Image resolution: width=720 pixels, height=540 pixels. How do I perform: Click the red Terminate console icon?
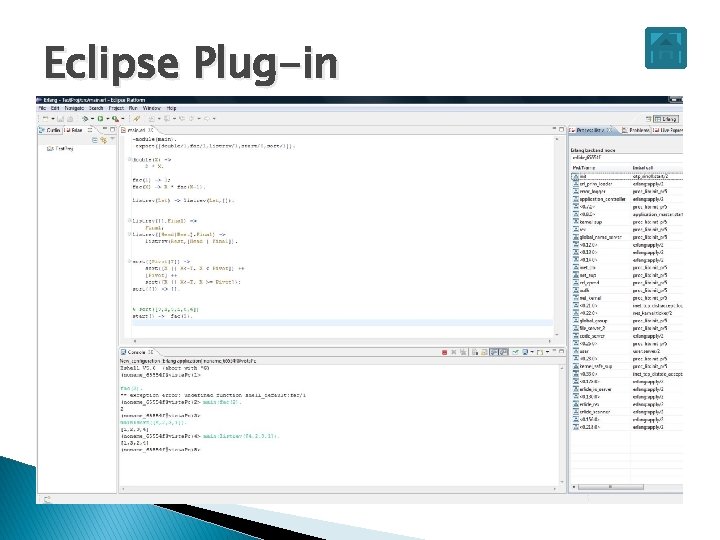pyautogui.click(x=444, y=352)
